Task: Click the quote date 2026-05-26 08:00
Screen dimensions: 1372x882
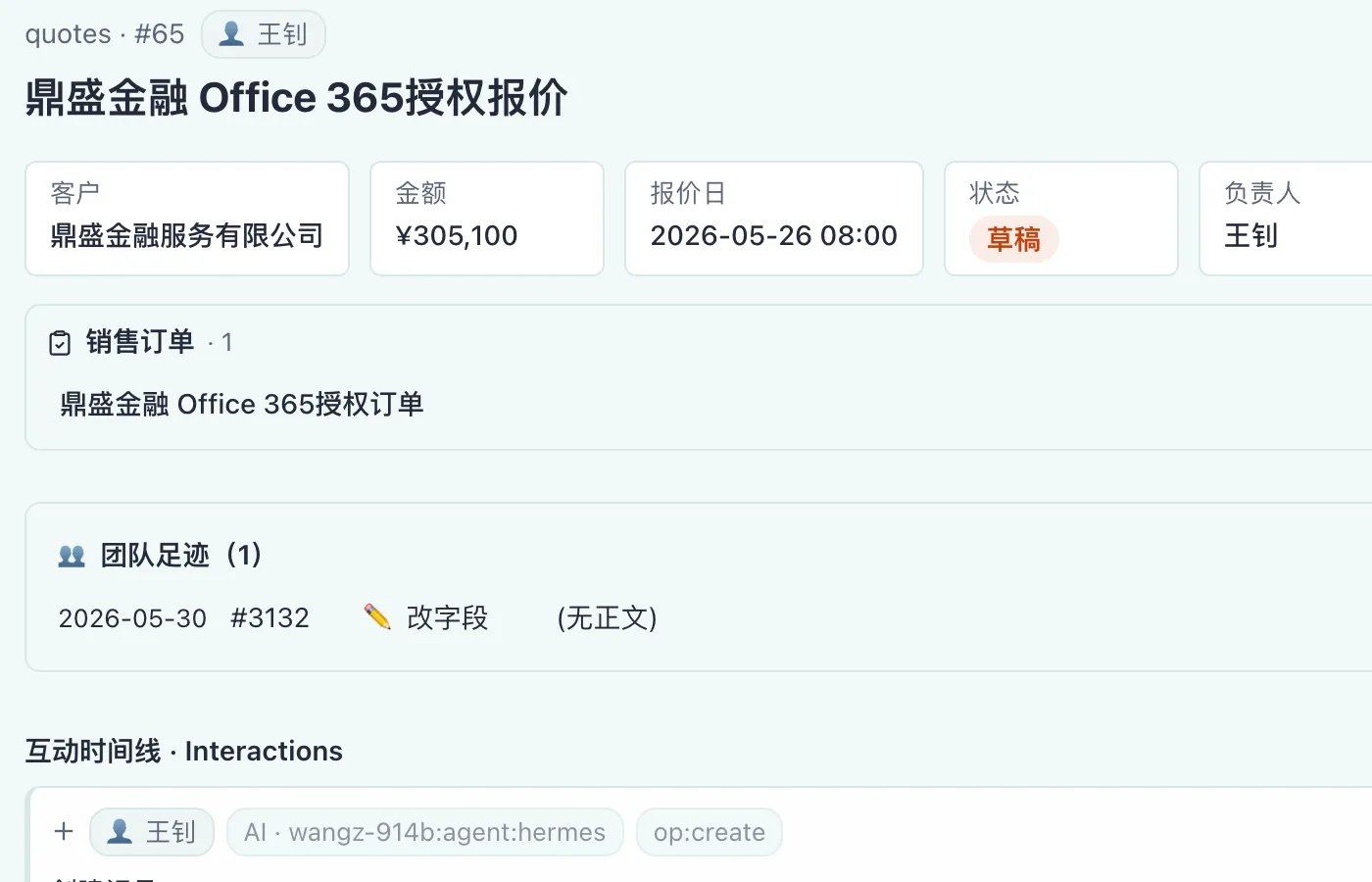Action: click(x=774, y=236)
